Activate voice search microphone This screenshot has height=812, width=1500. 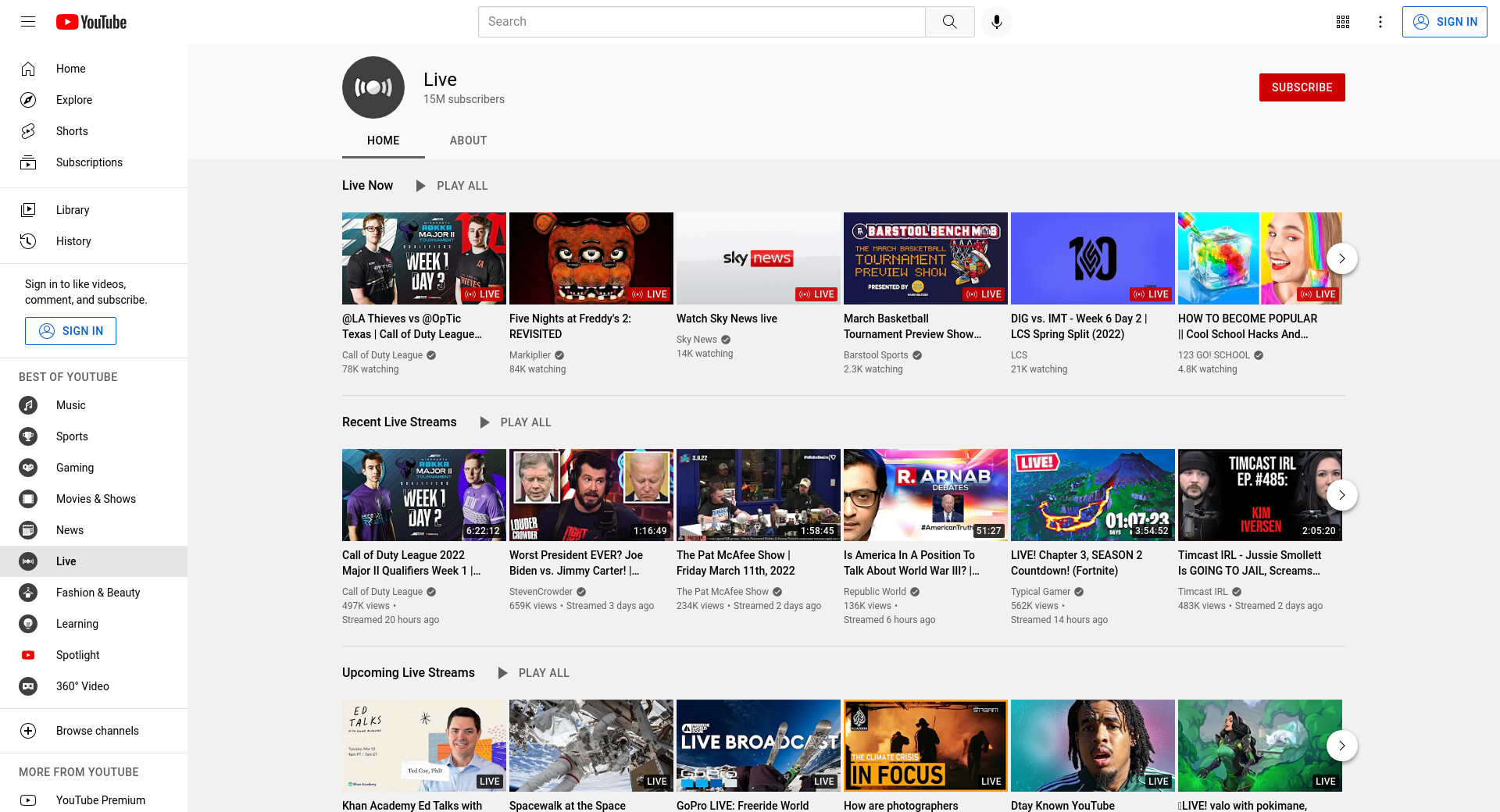[x=997, y=22]
